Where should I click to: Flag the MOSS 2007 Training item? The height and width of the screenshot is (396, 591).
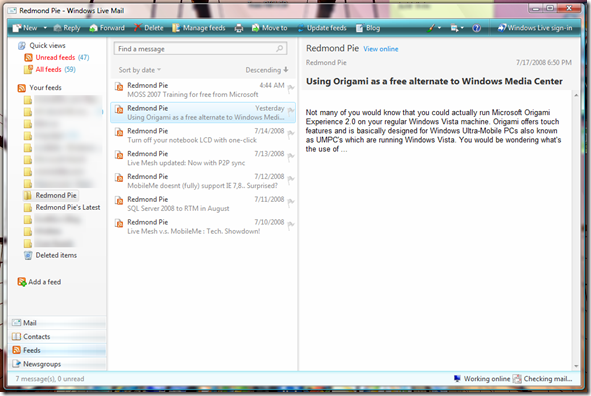tap(291, 89)
